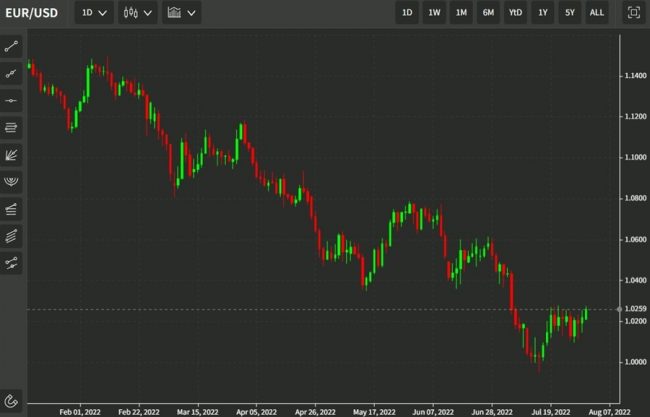
Task: Select the ray line drawing tool
Action: pyautogui.click(x=12, y=73)
